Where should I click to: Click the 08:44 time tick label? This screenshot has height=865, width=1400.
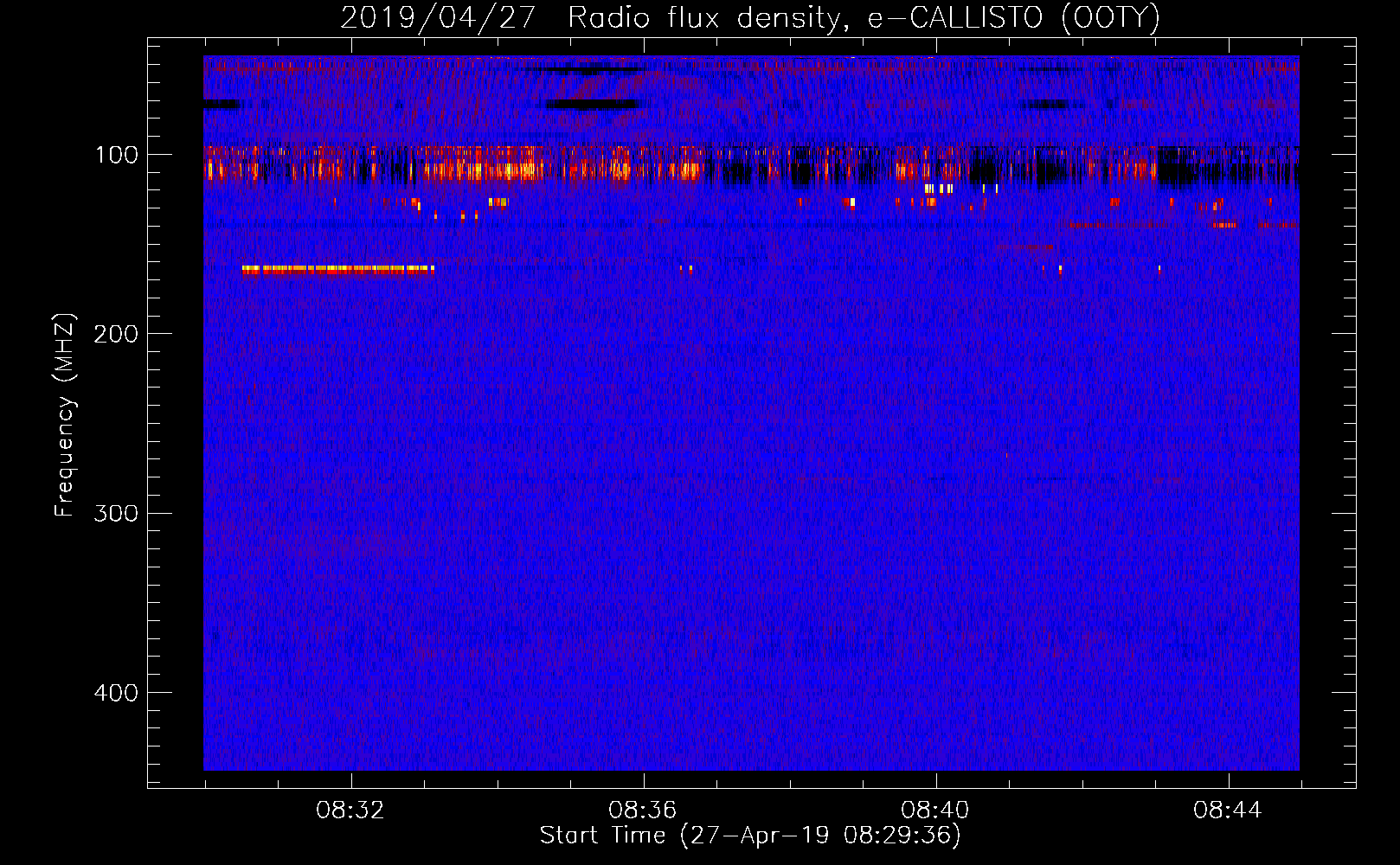click(x=1228, y=811)
